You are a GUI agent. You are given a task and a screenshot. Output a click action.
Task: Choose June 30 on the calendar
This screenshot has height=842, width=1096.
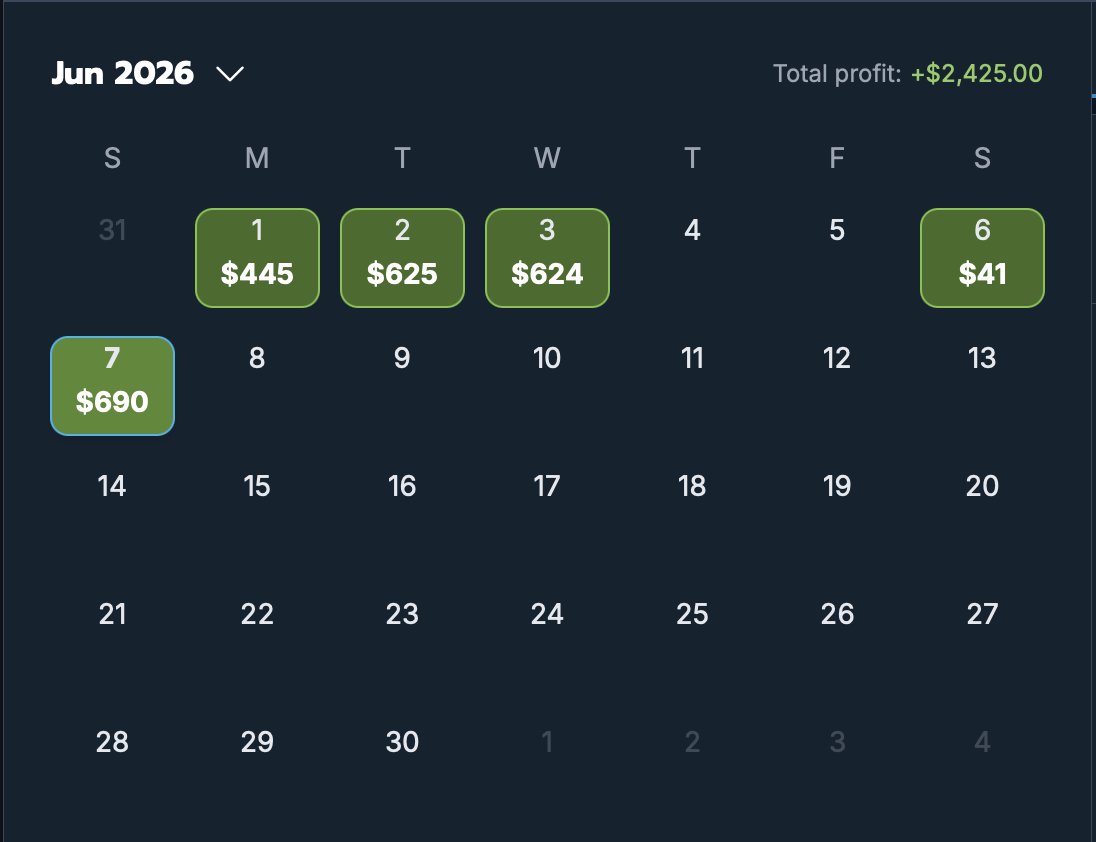coord(402,741)
